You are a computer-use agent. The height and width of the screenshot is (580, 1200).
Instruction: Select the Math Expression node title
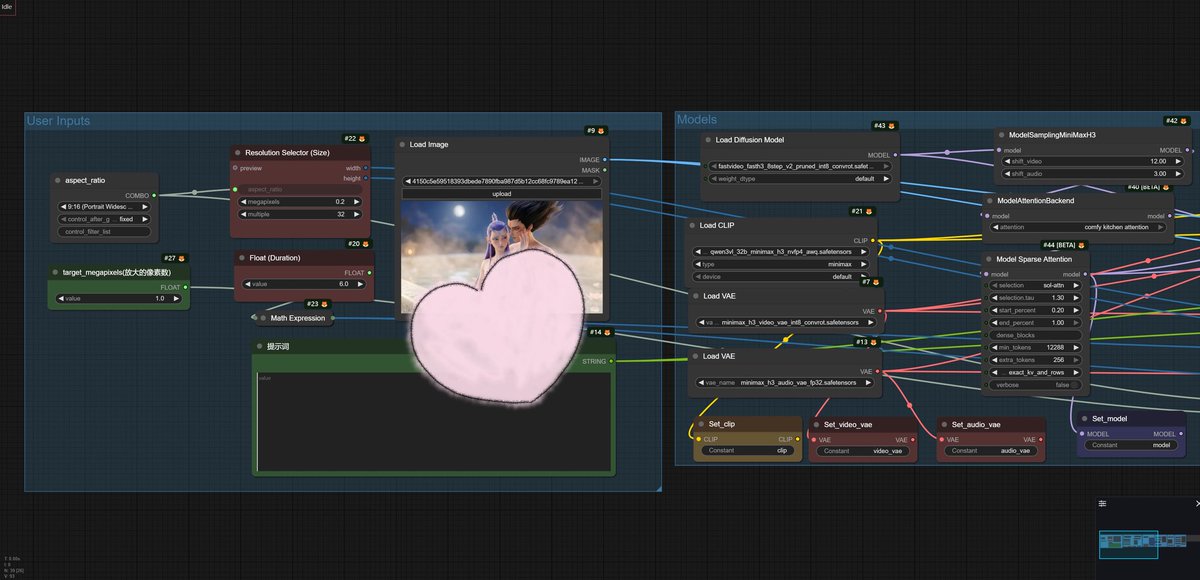pos(297,318)
